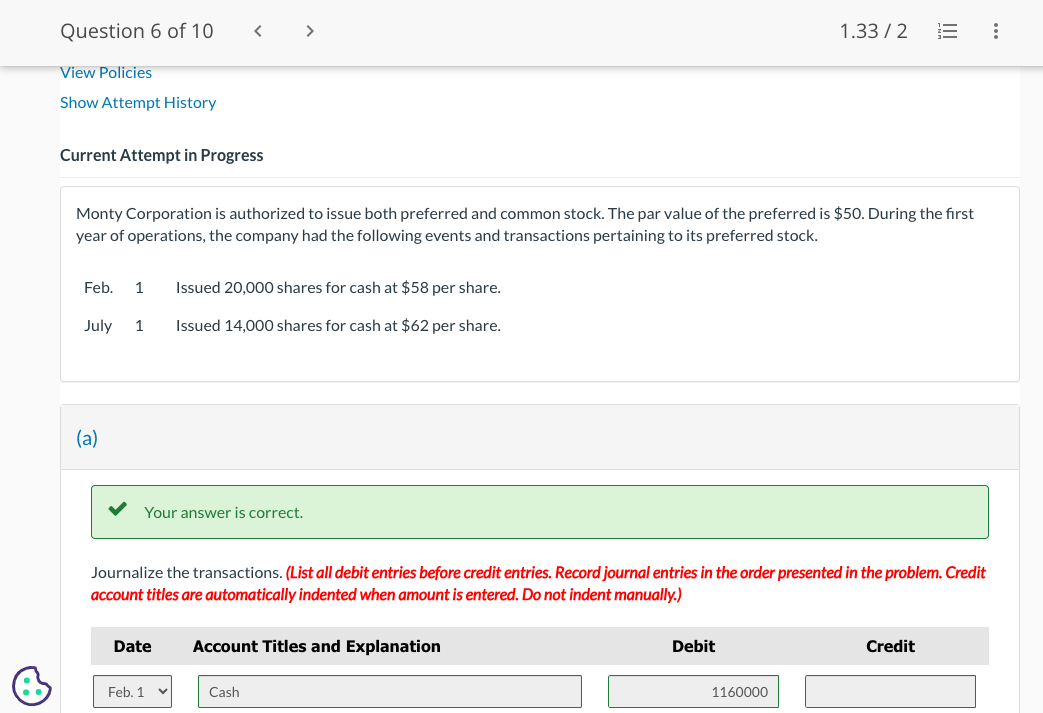The height and width of the screenshot is (713, 1043).
Task: Click inside the Cash account title field
Action: point(390,690)
